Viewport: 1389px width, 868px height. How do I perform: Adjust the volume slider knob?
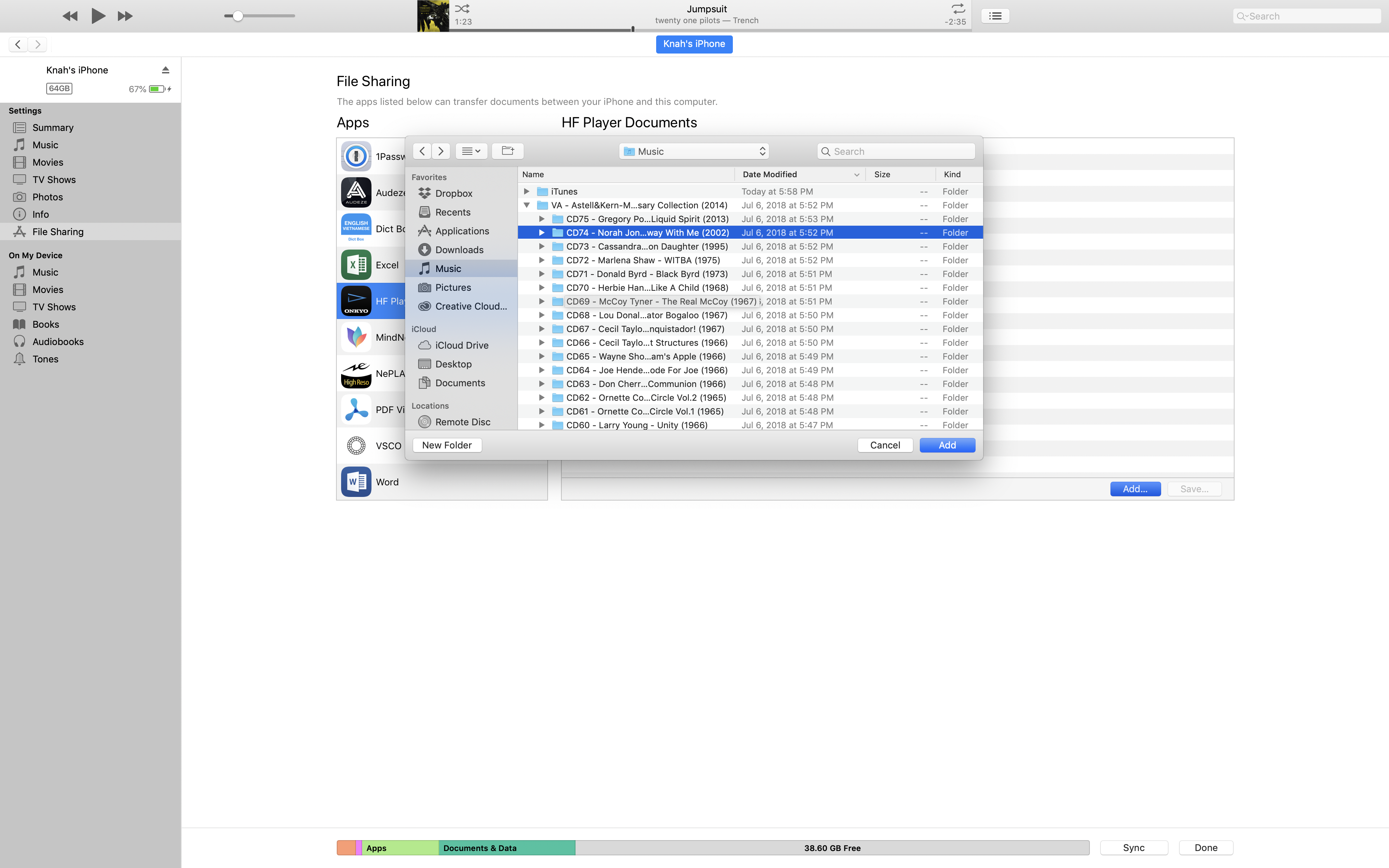click(238, 16)
